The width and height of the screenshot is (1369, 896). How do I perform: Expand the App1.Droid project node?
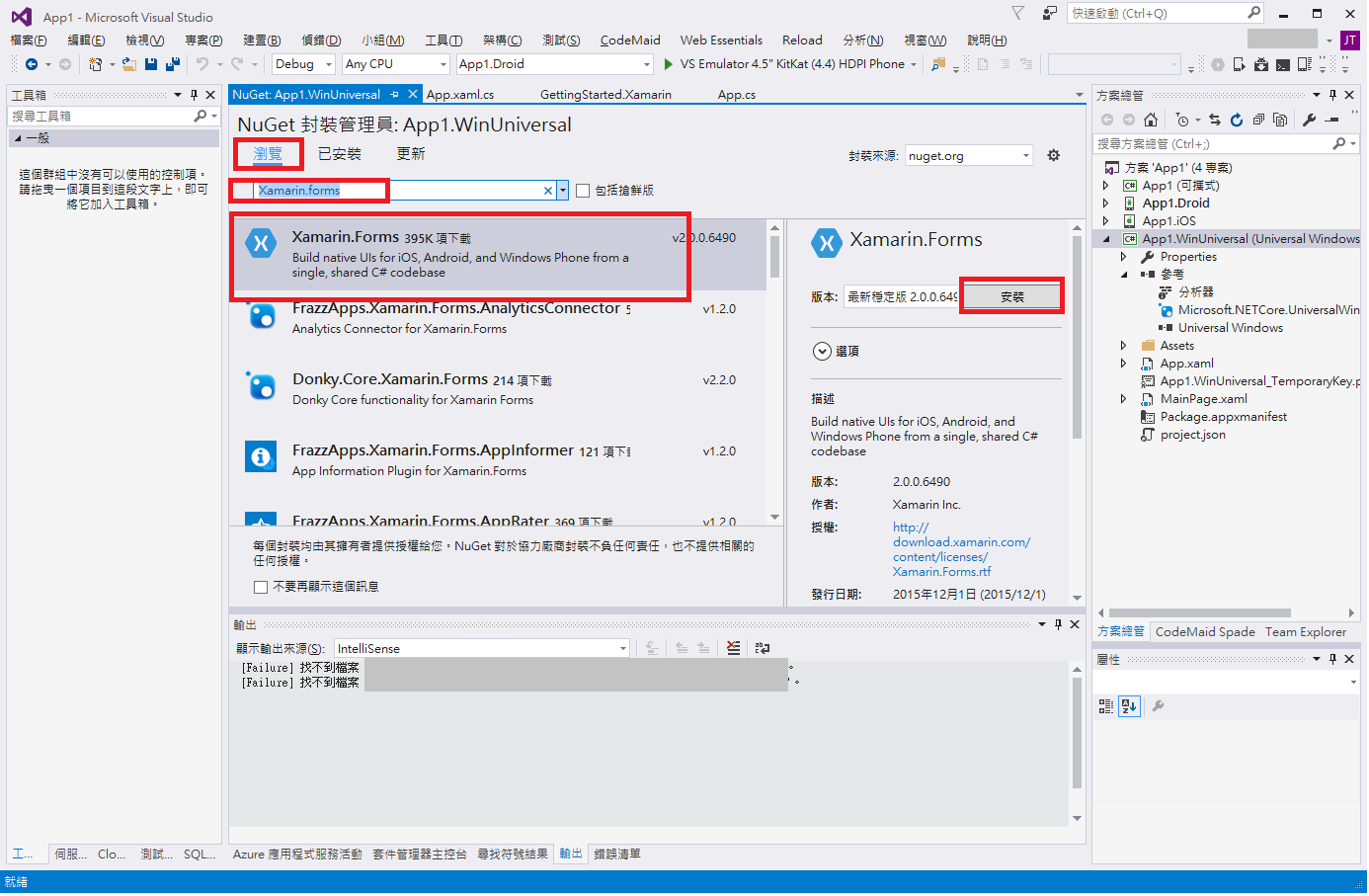tap(1105, 204)
